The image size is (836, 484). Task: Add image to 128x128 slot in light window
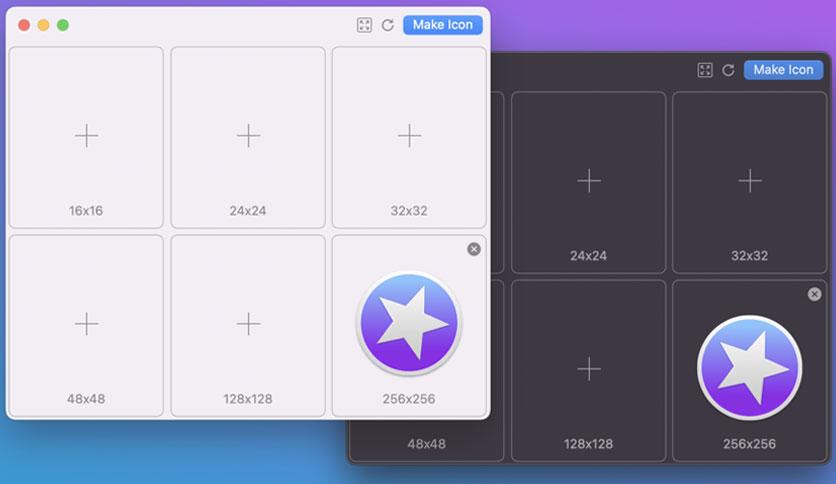248,324
